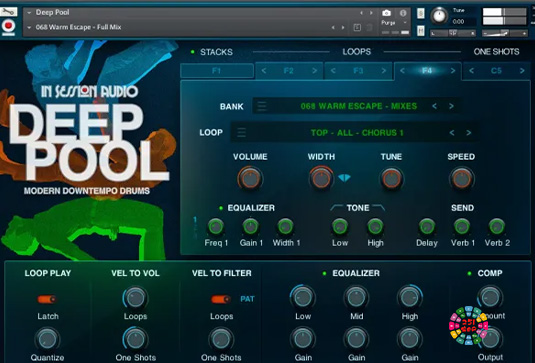Click left arrow on the F3 tab
Image resolution: width=535 pixels, height=363 pixels.
click(333, 71)
